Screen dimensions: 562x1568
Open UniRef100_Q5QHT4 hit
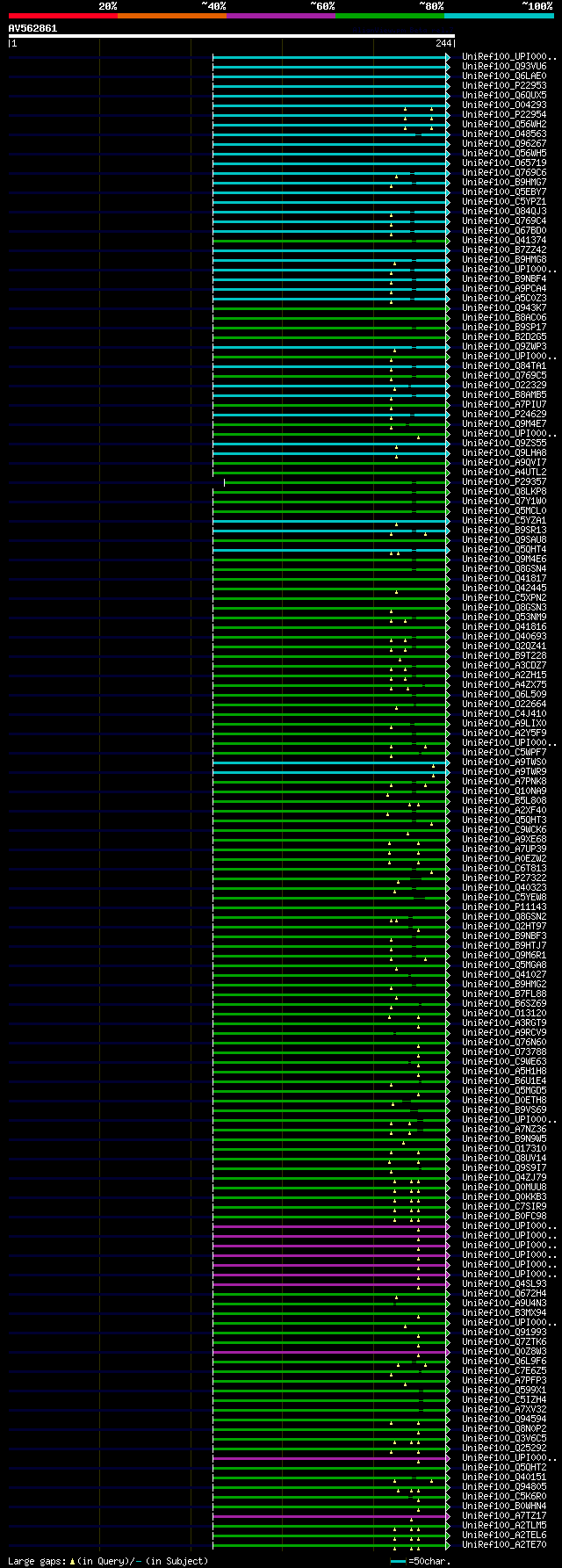coord(504,549)
